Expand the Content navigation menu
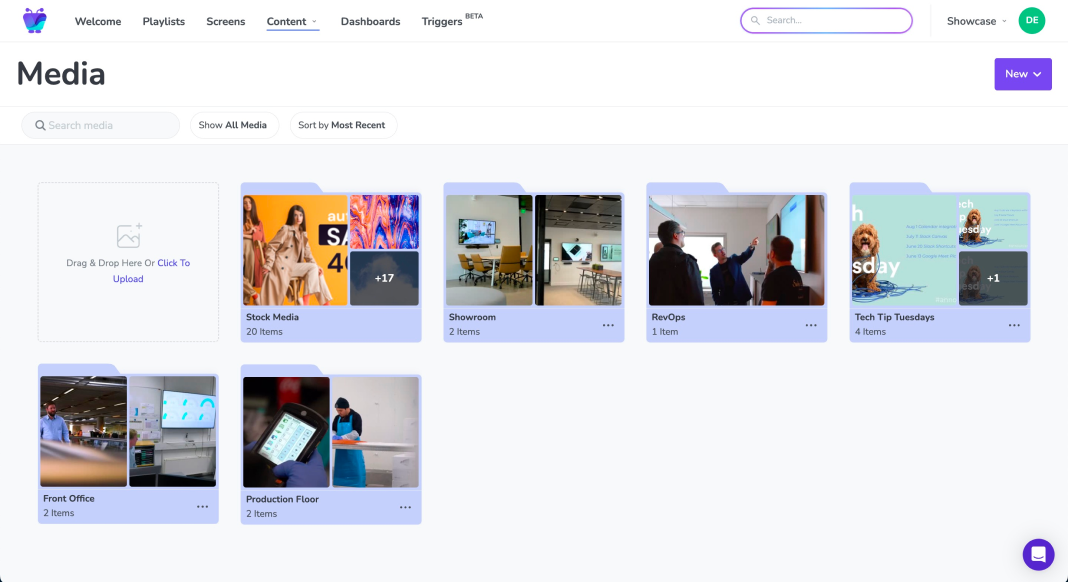Viewport: 1068px width, 582px height. coord(292,20)
